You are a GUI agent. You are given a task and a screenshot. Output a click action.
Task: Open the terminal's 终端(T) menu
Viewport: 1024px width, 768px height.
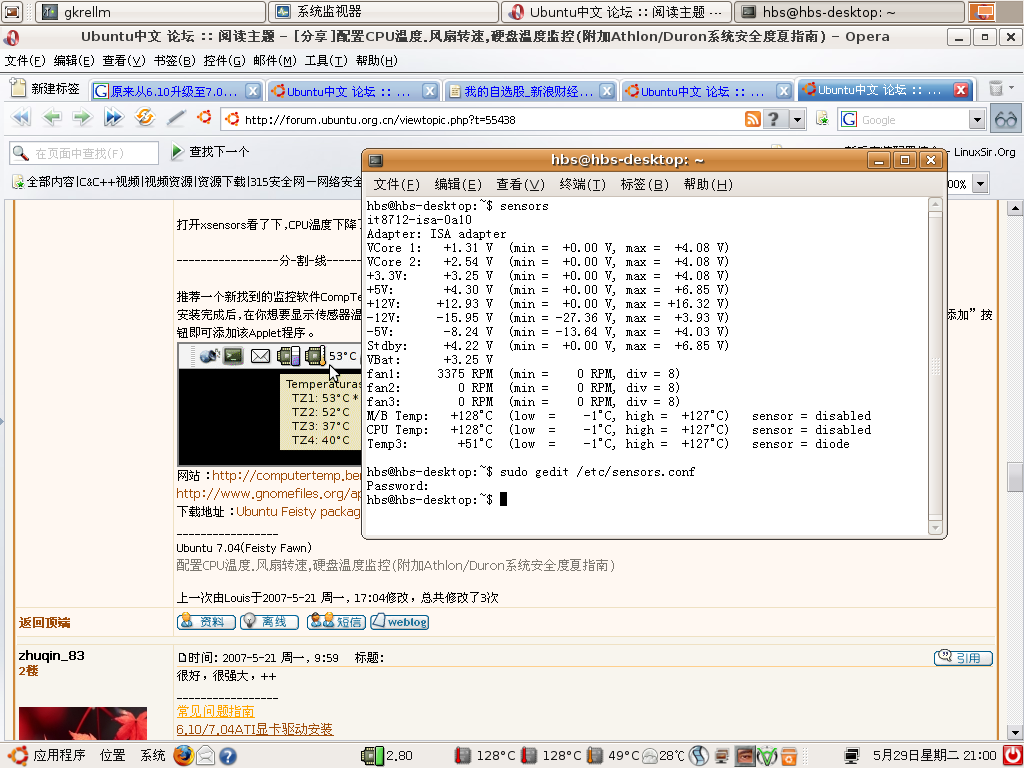[583, 185]
